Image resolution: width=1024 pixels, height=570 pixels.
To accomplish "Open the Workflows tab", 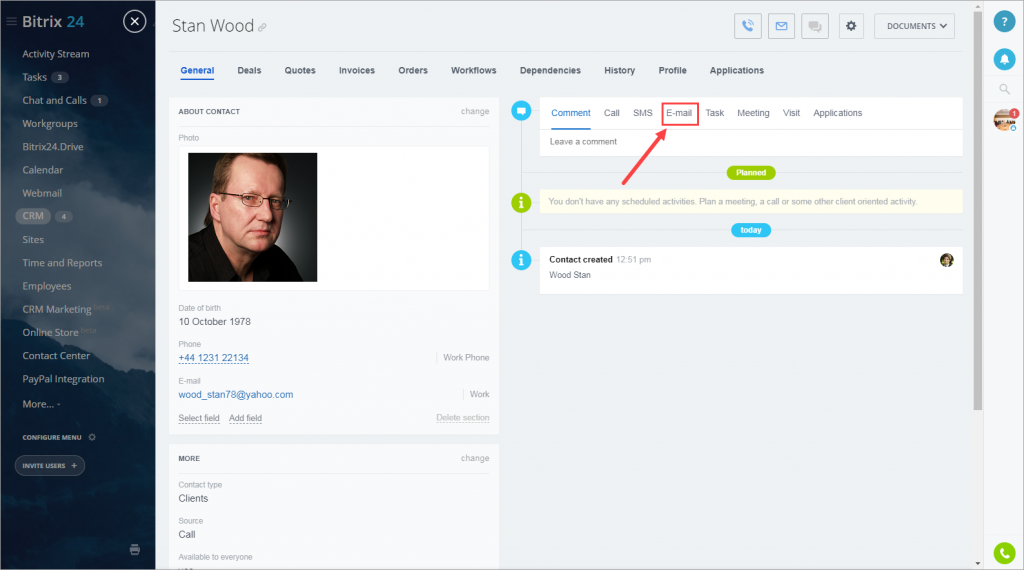I will (x=473, y=71).
